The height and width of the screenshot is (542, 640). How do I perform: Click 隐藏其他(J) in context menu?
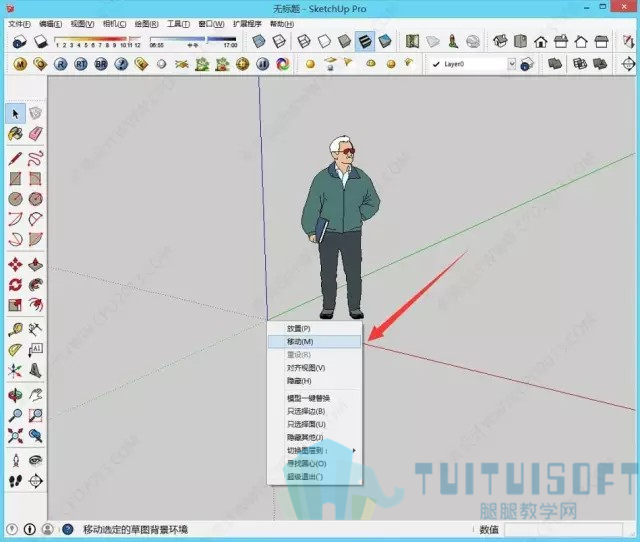point(315,437)
